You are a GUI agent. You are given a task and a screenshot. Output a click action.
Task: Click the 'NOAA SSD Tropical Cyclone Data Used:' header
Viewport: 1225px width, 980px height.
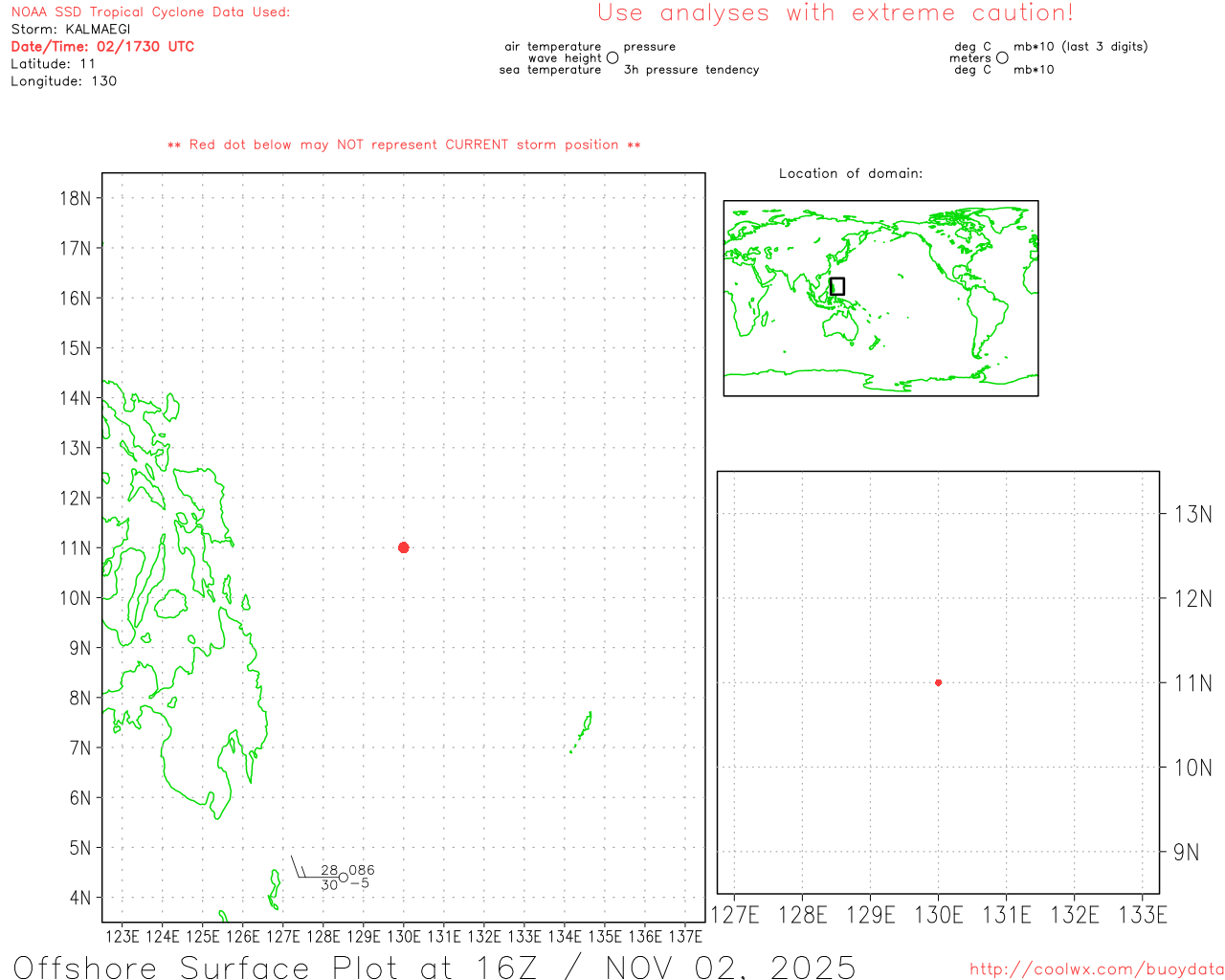[x=150, y=12]
